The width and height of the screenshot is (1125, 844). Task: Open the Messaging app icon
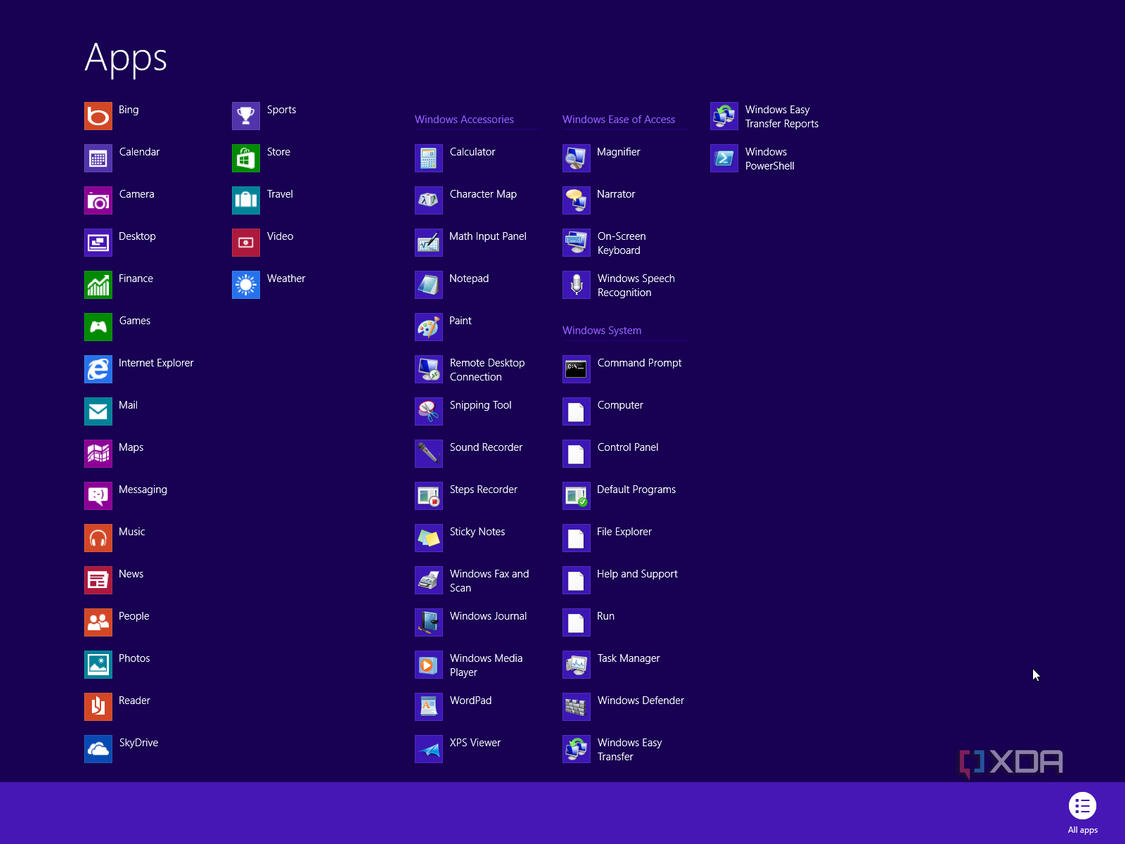[98, 496]
